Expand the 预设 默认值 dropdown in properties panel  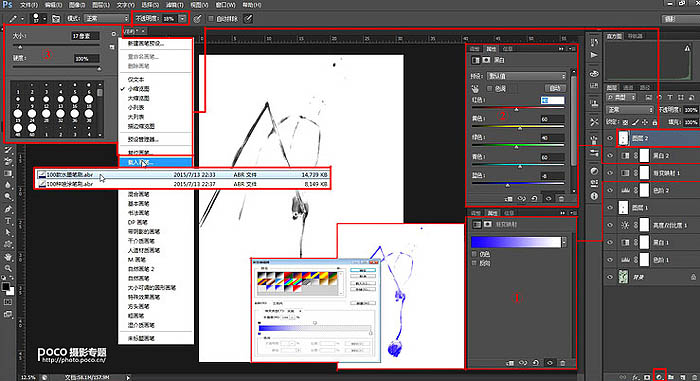click(x=526, y=76)
